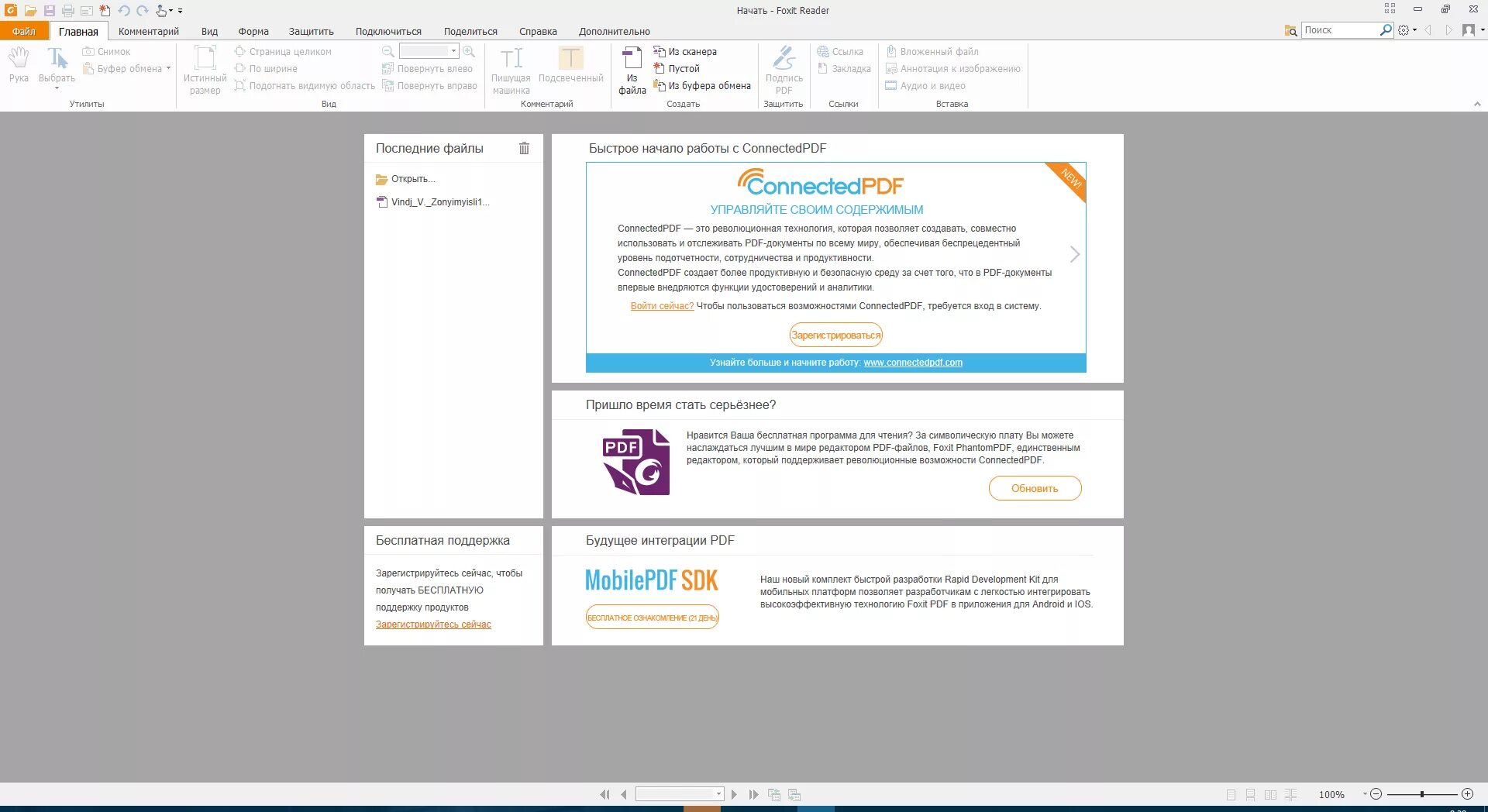Choose the По ширине fit option
The height and width of the screenshot is (812, 1488).
266,69
